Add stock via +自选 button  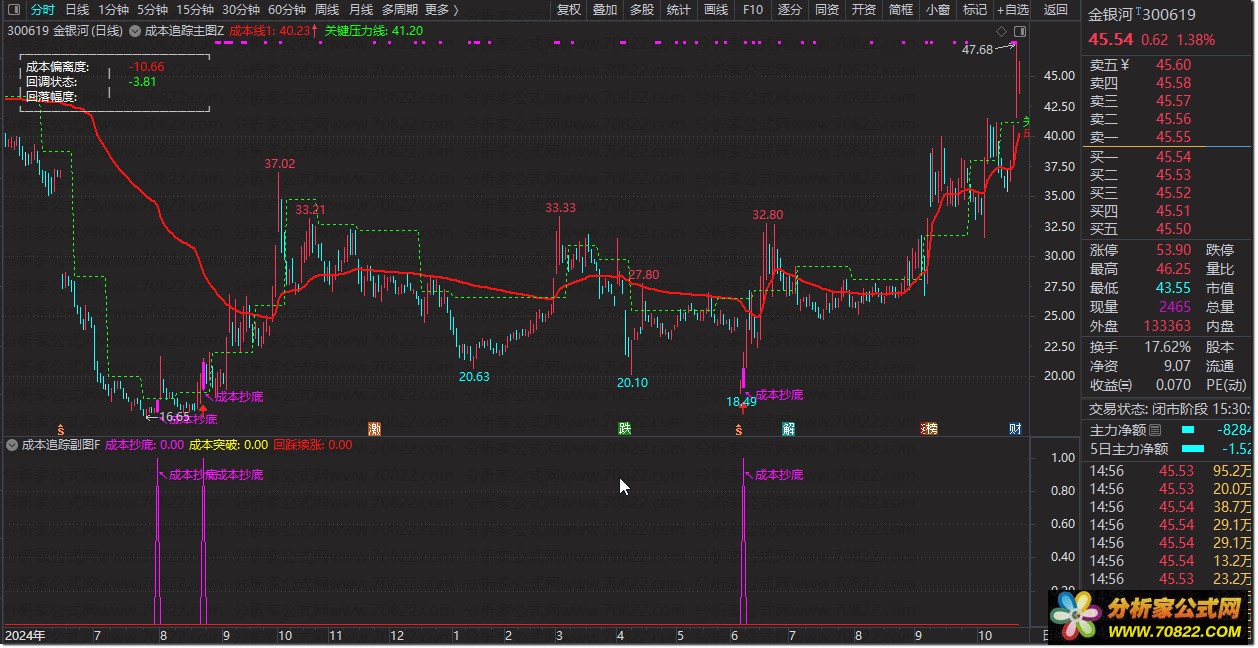(1013, 10)
